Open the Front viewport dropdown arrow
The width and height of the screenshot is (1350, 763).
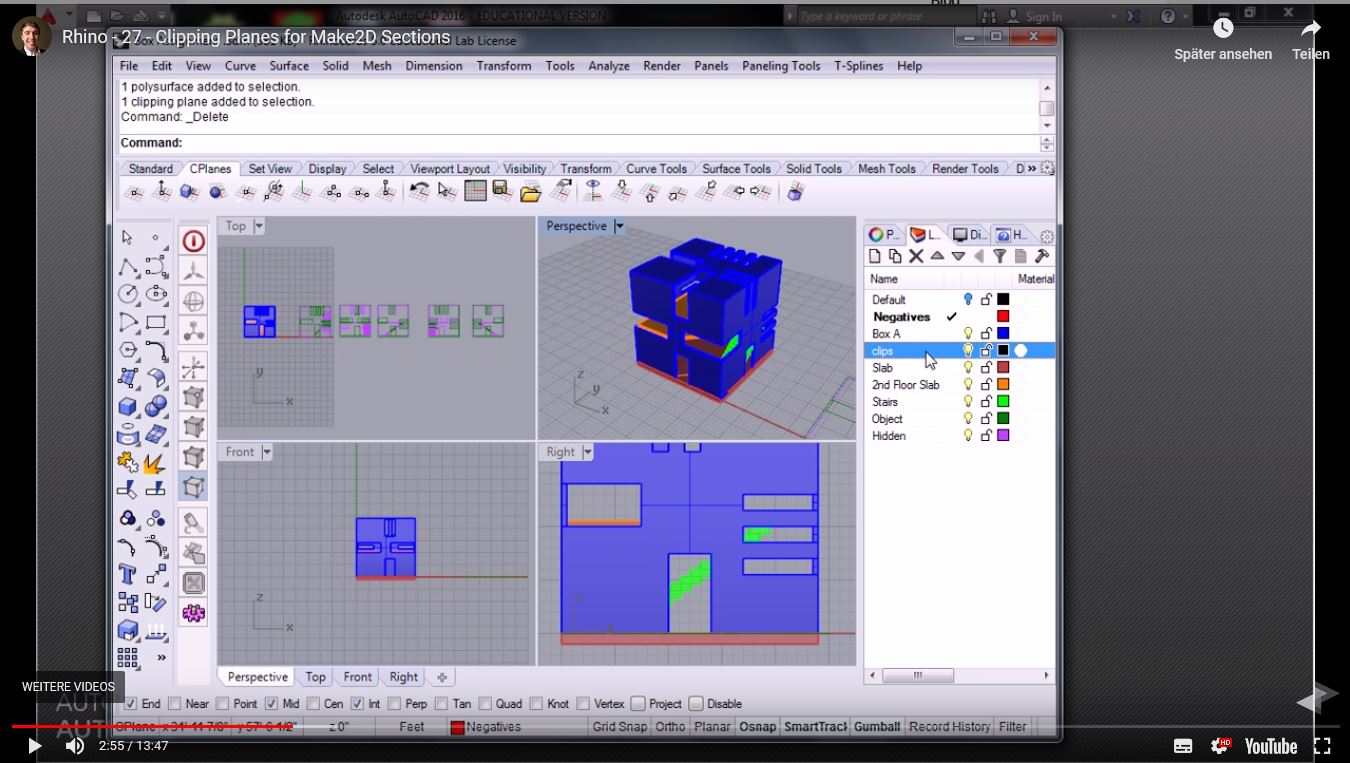pos(267,452)
